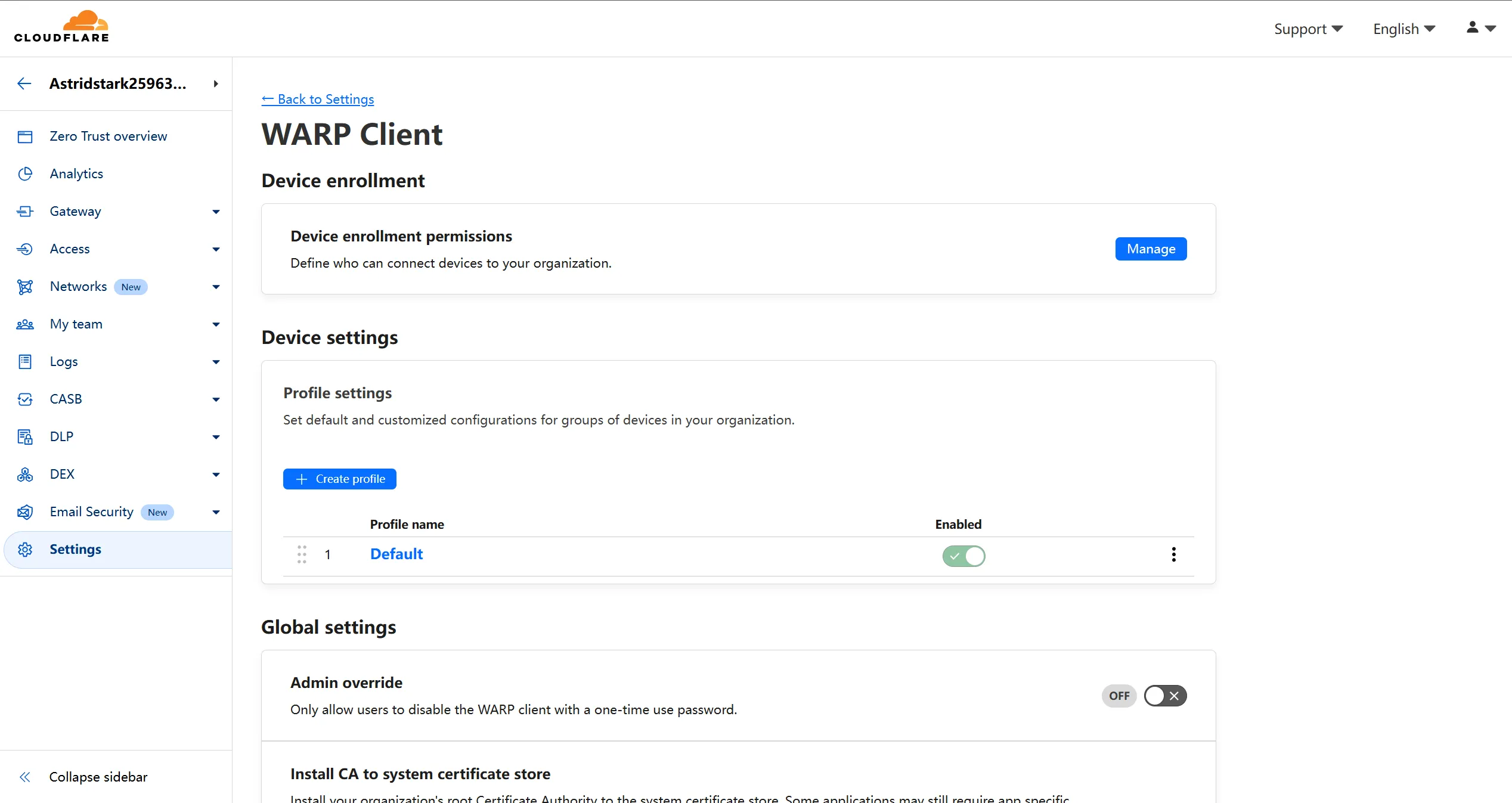Enable the Admin override toggle
Viewport: 1512px width, 803px height.
click(x=1165, y=696)
